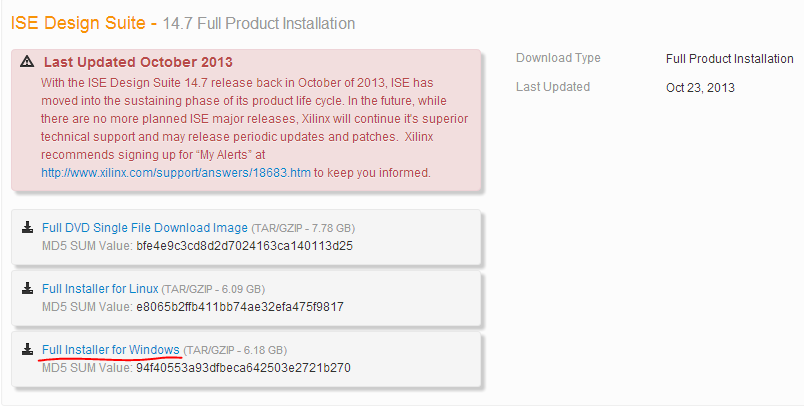Click the download icon beside Full DVD Image
Image resolution: width=804 pixels, height=411 pixels.
click(x=27, y=228)
